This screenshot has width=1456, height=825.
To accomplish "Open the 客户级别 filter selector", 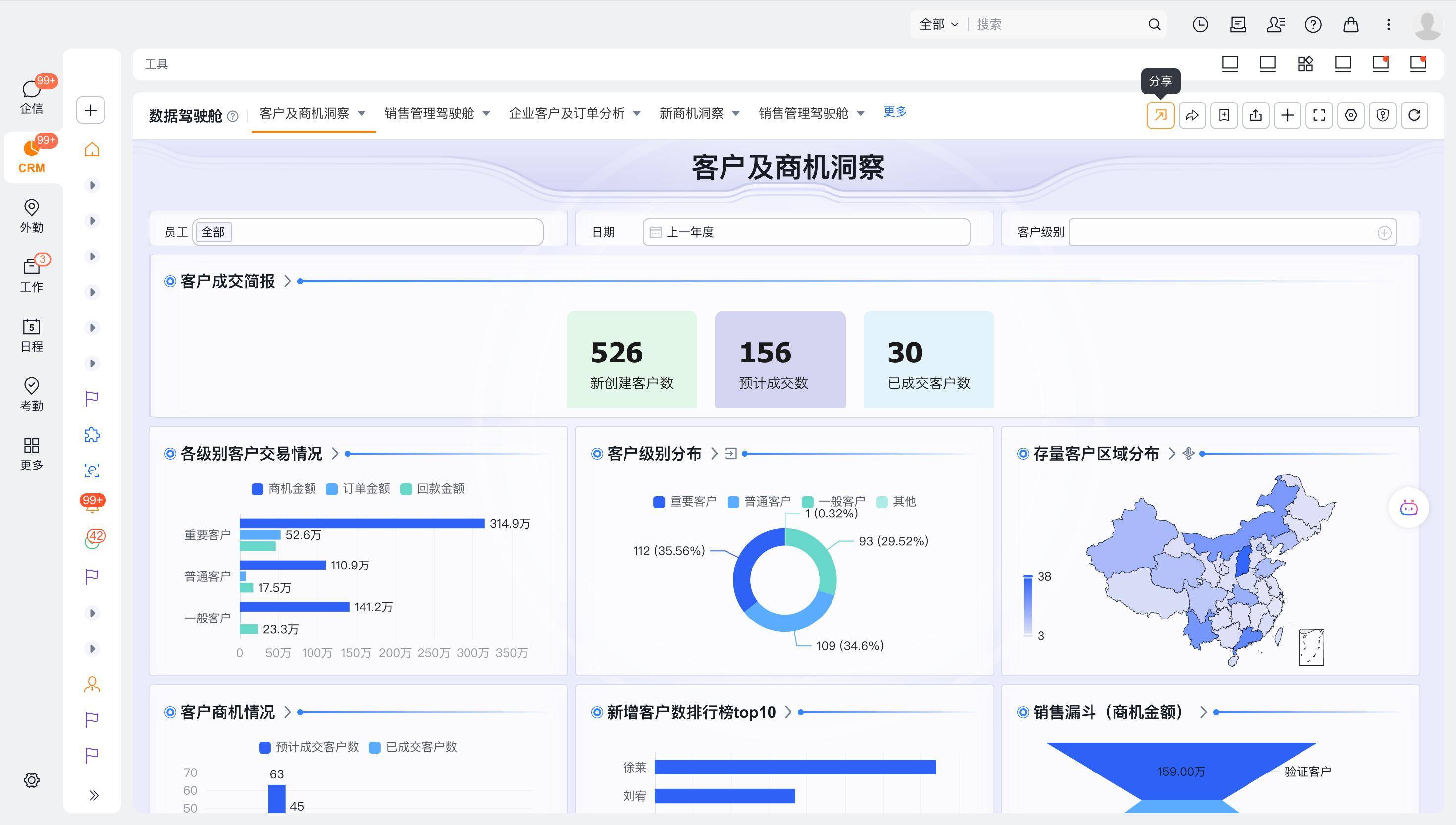I will (1232, 232).
